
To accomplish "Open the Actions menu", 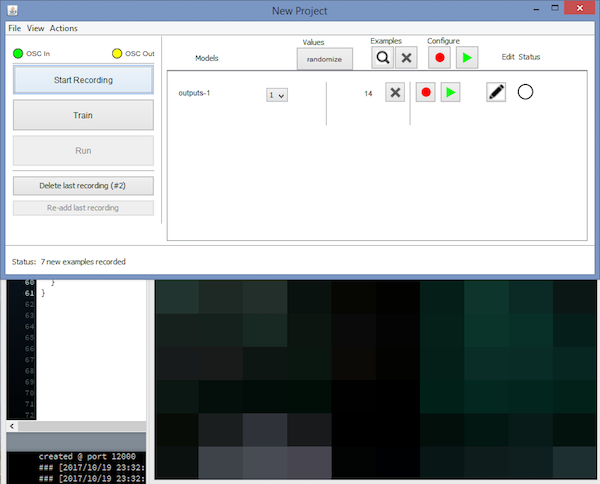I will pos(63,28).
